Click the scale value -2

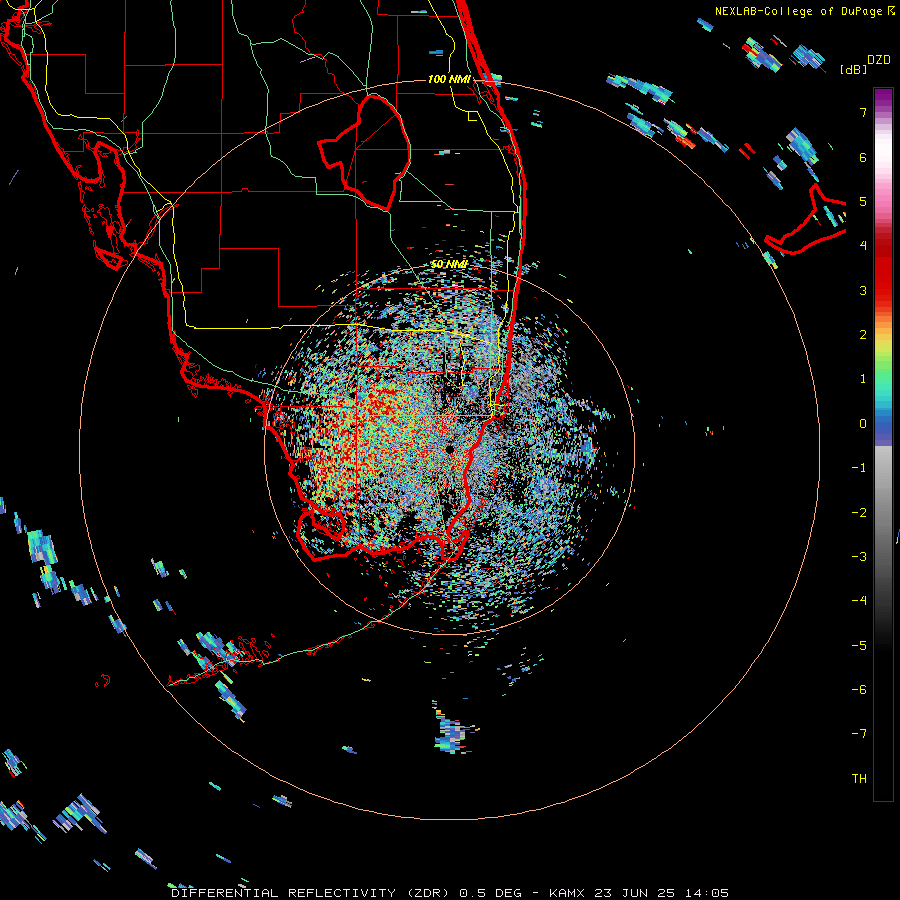pos(859,512)
